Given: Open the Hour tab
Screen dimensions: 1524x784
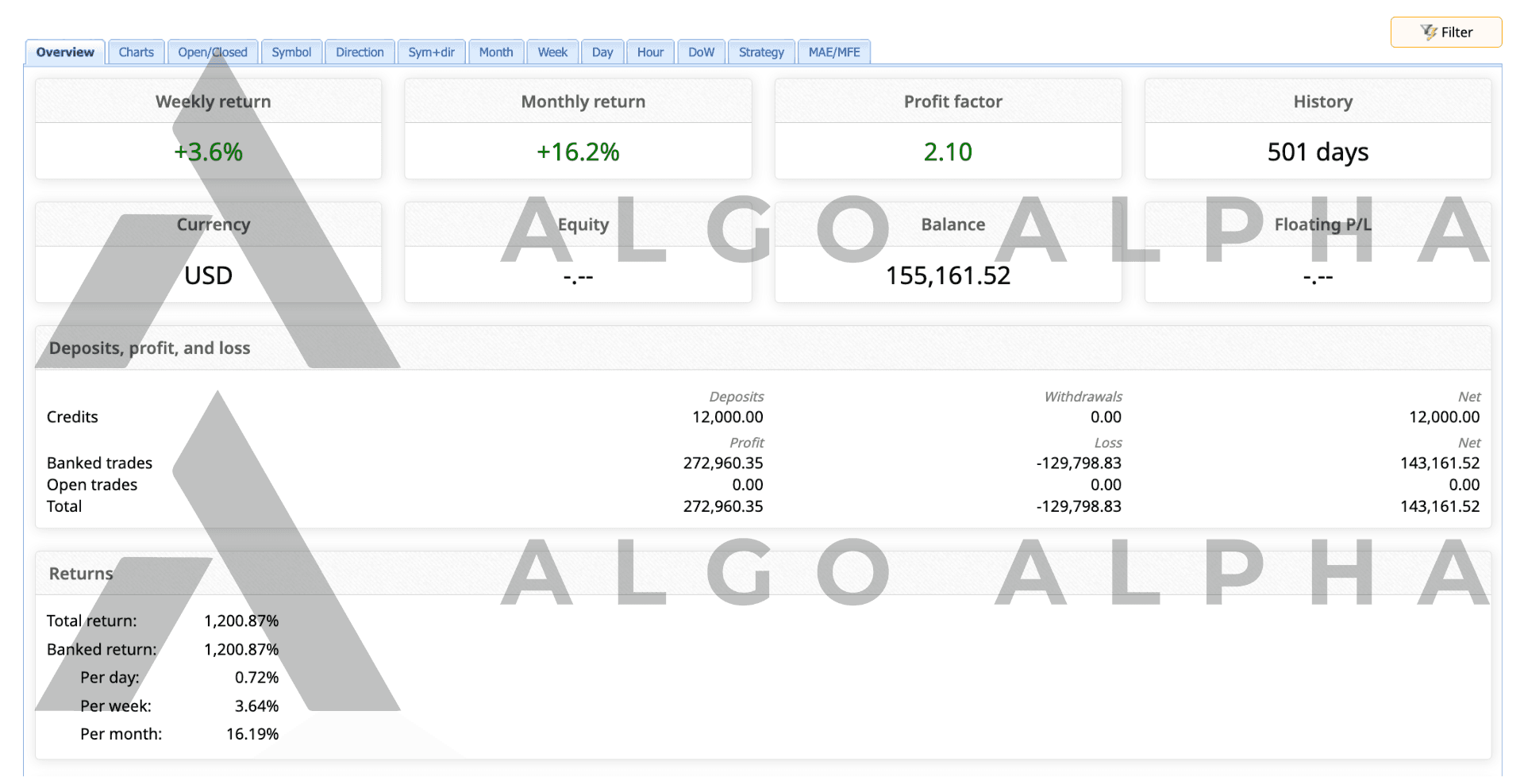Looking at the screenshot, I should [650, 52].
